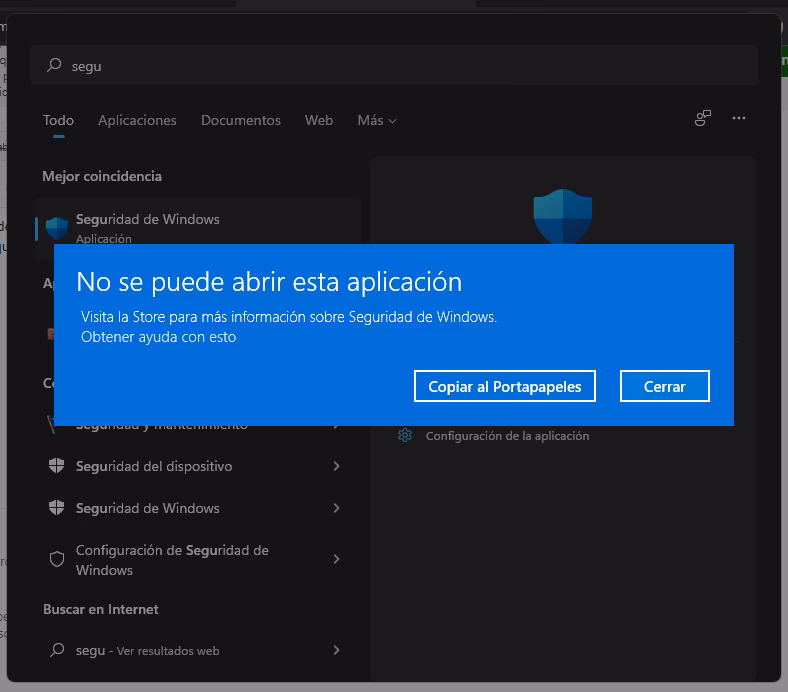Click the gear icon beside Configuración de la aplicación
This screenshot has width=788, height=692.
coord(405,435)
